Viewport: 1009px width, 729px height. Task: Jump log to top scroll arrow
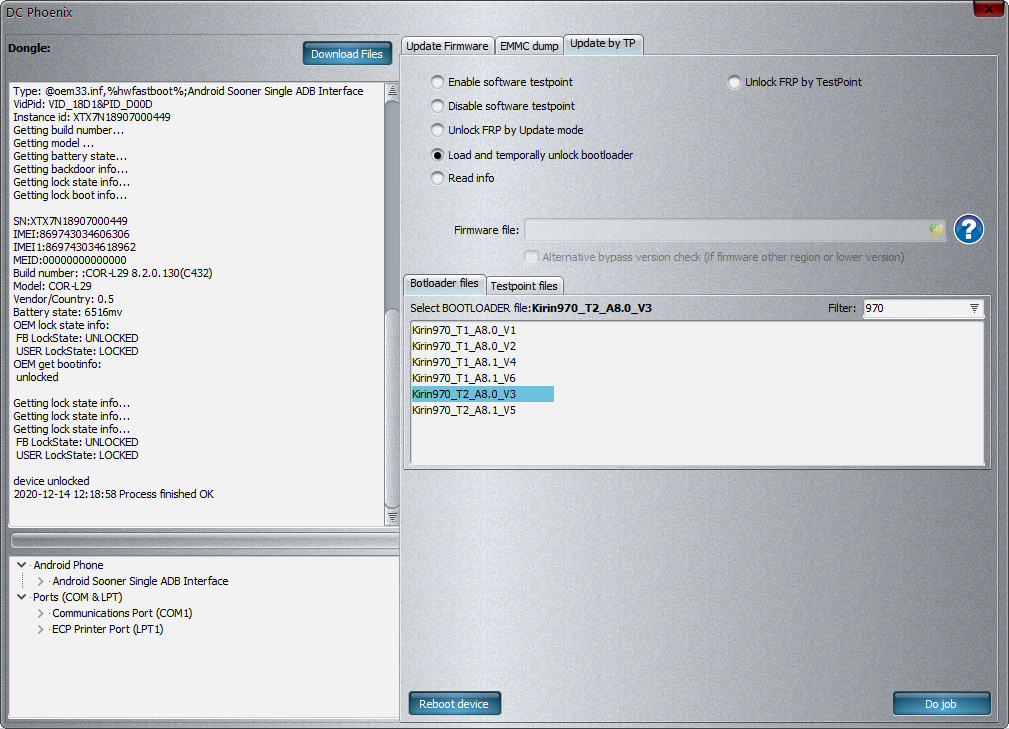point(392,91)
